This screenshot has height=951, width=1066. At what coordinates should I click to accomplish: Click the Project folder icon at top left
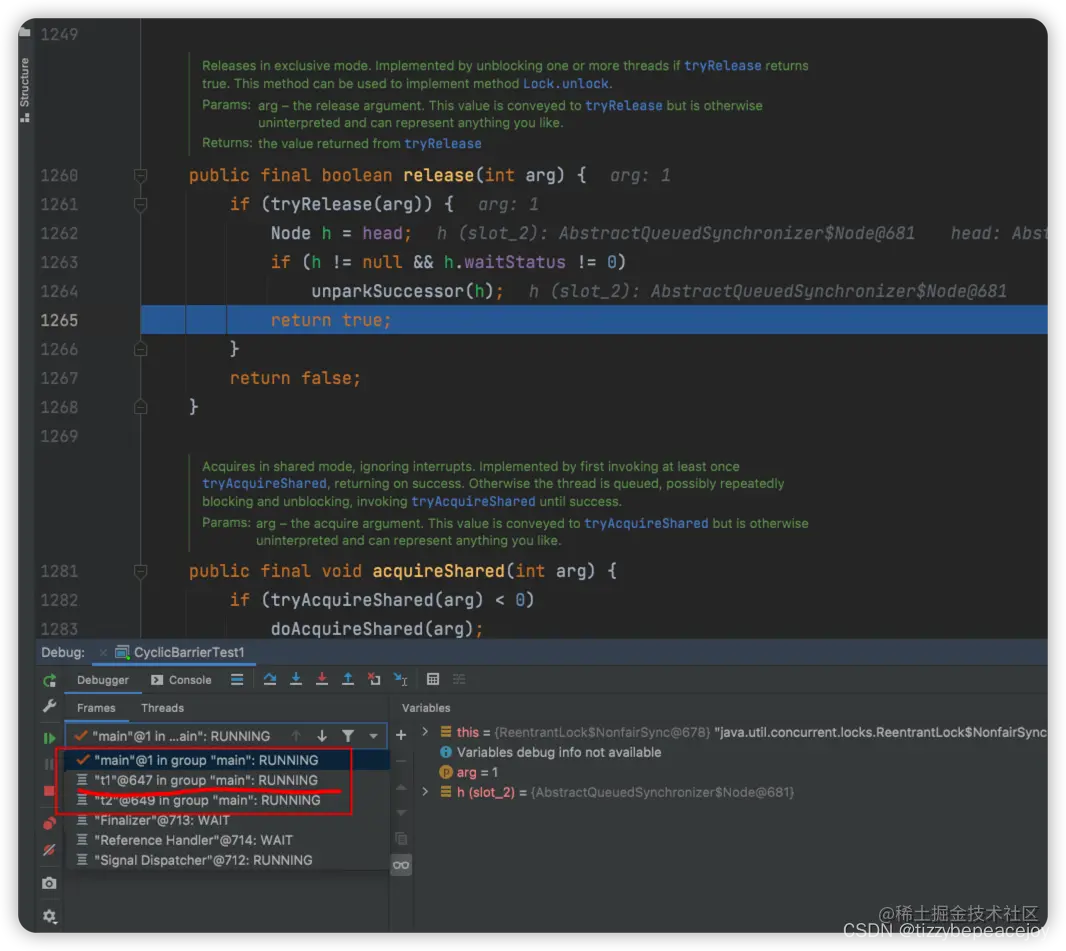coord(25,31)
